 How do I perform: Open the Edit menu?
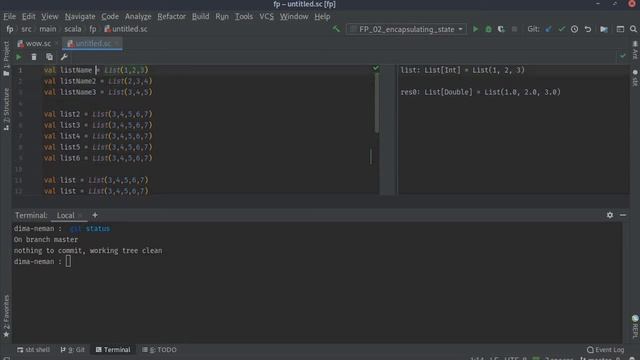coord(29,16)
